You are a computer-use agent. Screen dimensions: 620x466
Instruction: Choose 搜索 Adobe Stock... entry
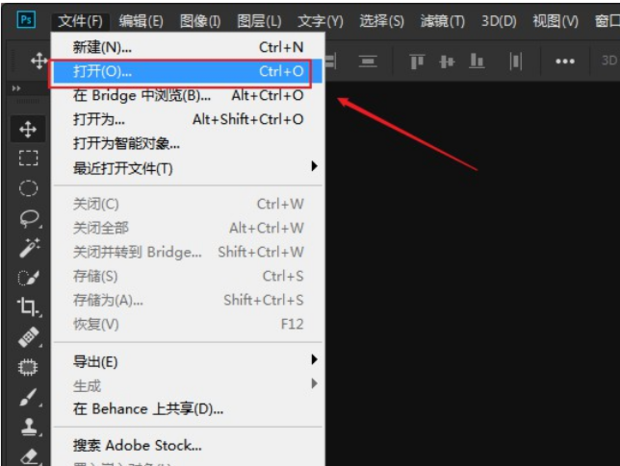point(188,445)
